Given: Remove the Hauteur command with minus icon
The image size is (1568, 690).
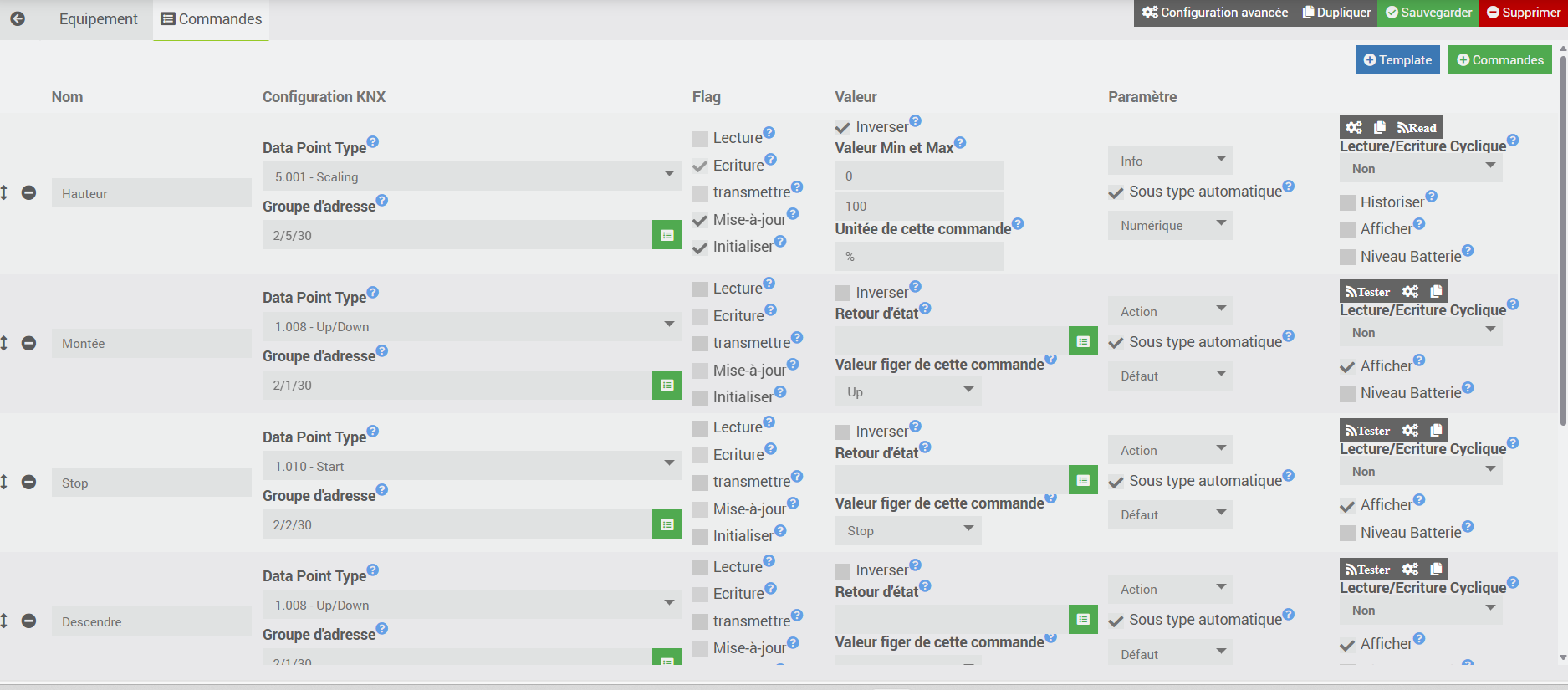Looking at the screenshot, I should (28, 192).
